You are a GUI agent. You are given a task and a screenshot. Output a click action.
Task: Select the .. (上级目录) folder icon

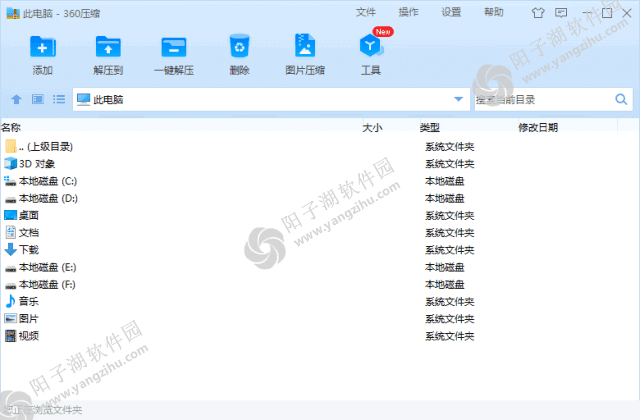[x=11, y=146]
